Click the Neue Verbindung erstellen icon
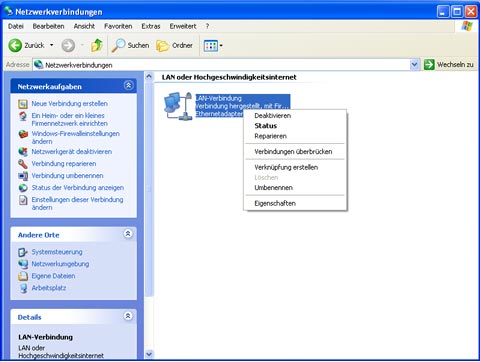 [23, 104]
